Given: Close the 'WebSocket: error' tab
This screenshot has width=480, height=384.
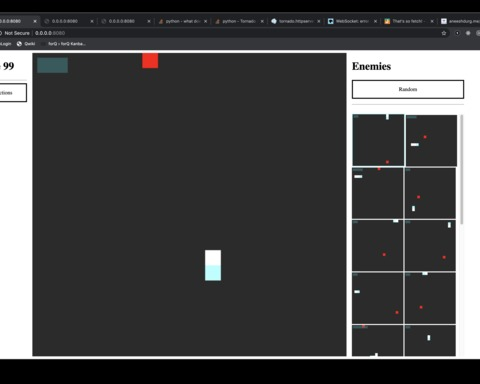Looking at the screenshot, I should pos(376,21).
